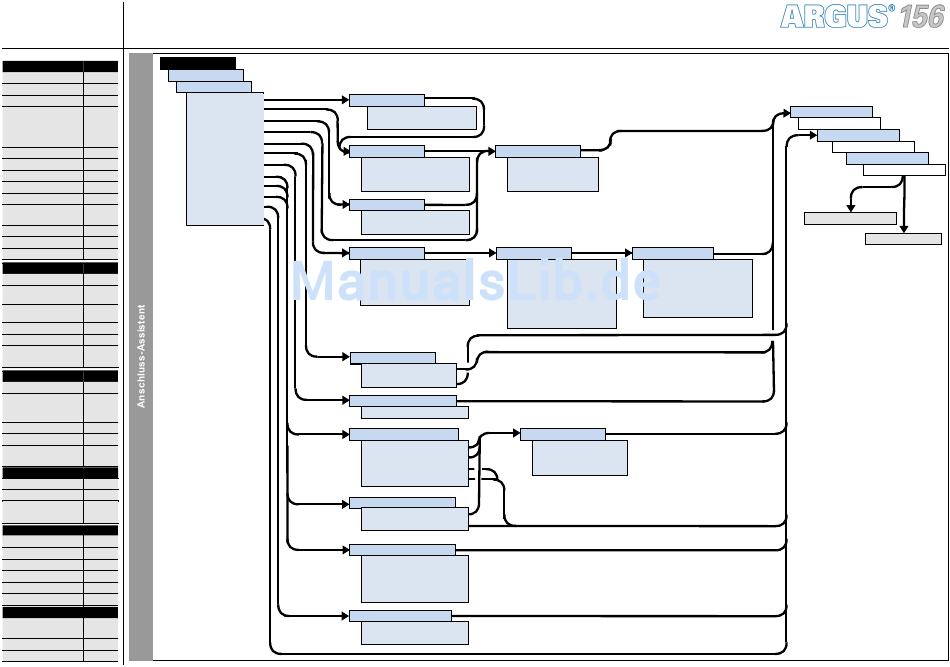Screen dimensions: 950x667
Task: Click the ARGUS 156 logo
Action: tap(862, 16)
